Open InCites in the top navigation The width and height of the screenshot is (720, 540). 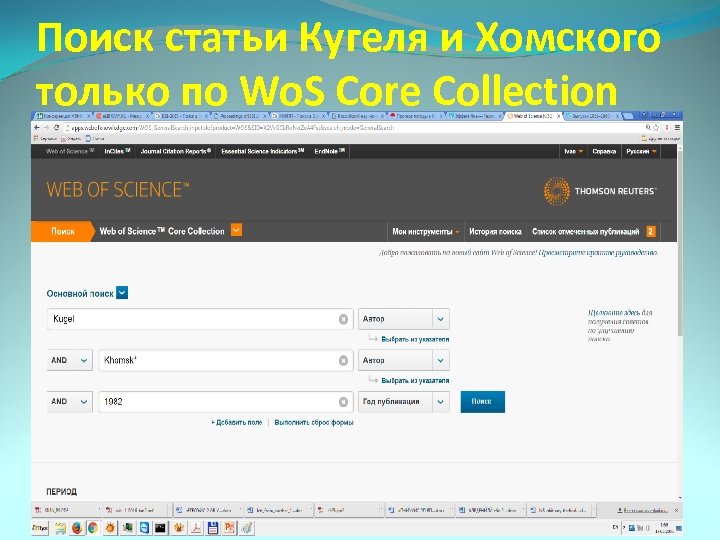(x=117, y=151)
